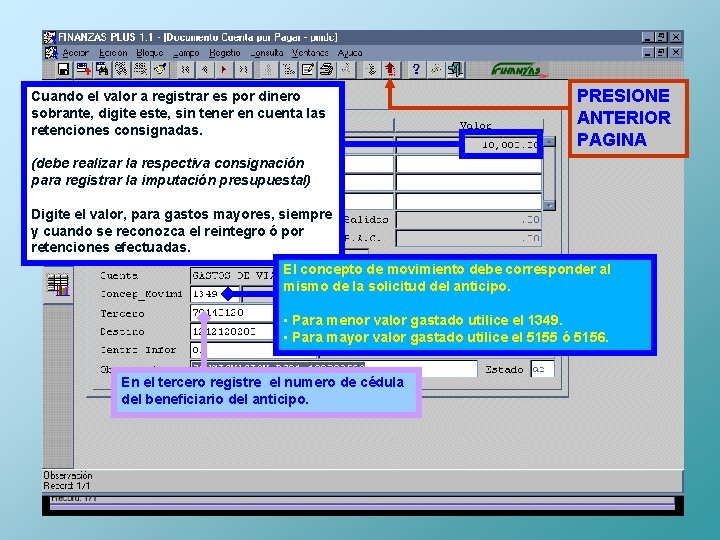Close the Finanzas Plus main window
The image size is (720, 540).
[x=676, y=37]
